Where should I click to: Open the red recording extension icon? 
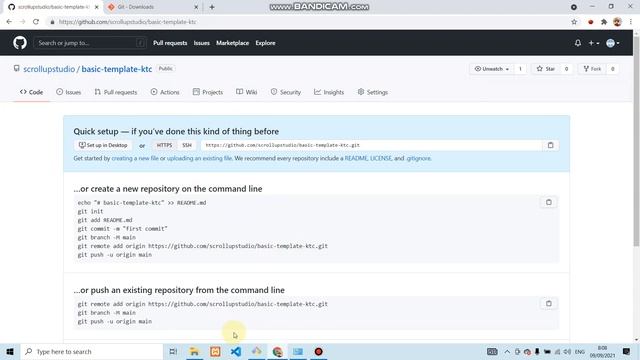[590, 22]
